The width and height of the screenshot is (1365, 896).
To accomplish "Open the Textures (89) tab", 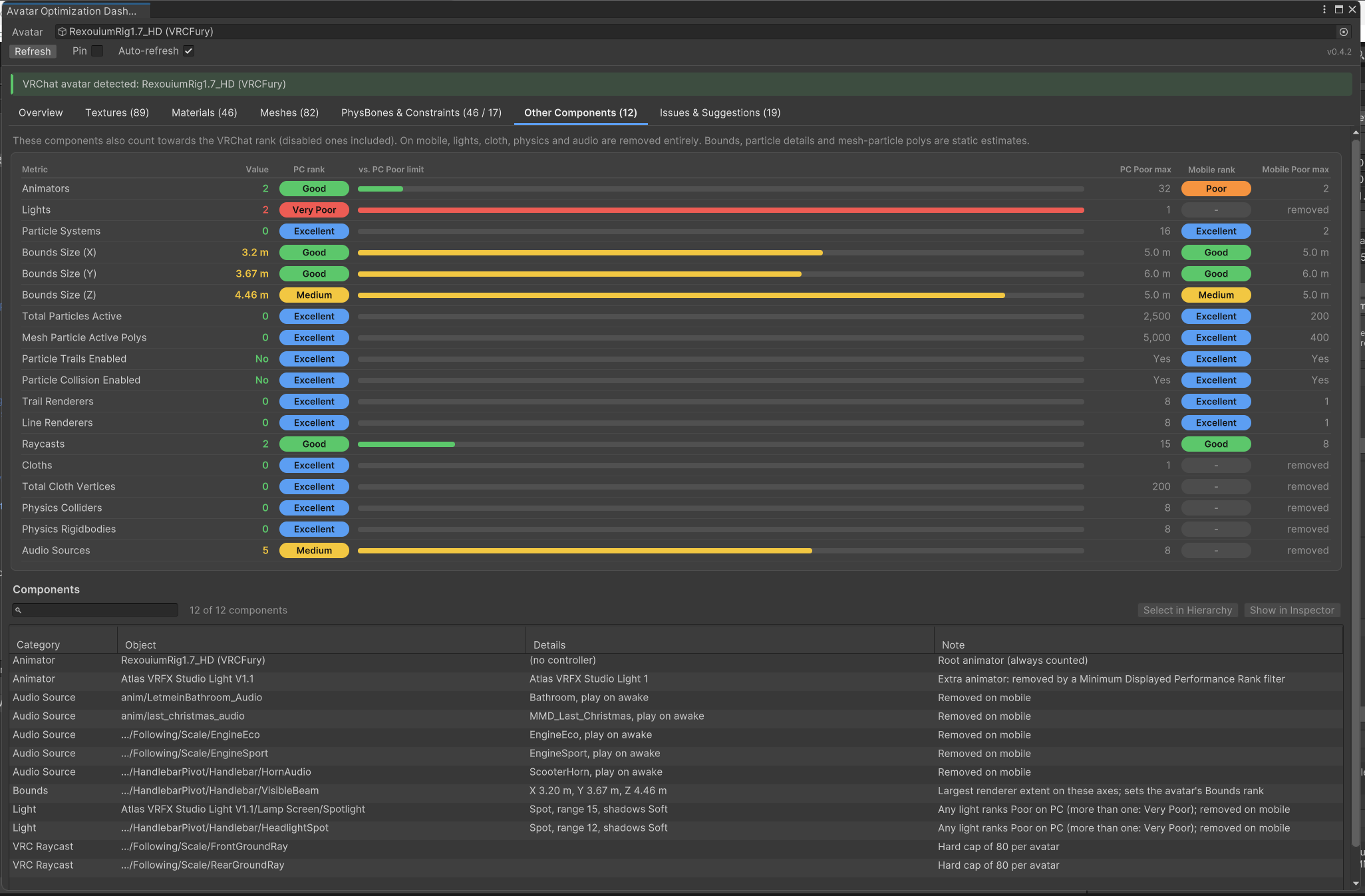I will (x=117, y=112).
